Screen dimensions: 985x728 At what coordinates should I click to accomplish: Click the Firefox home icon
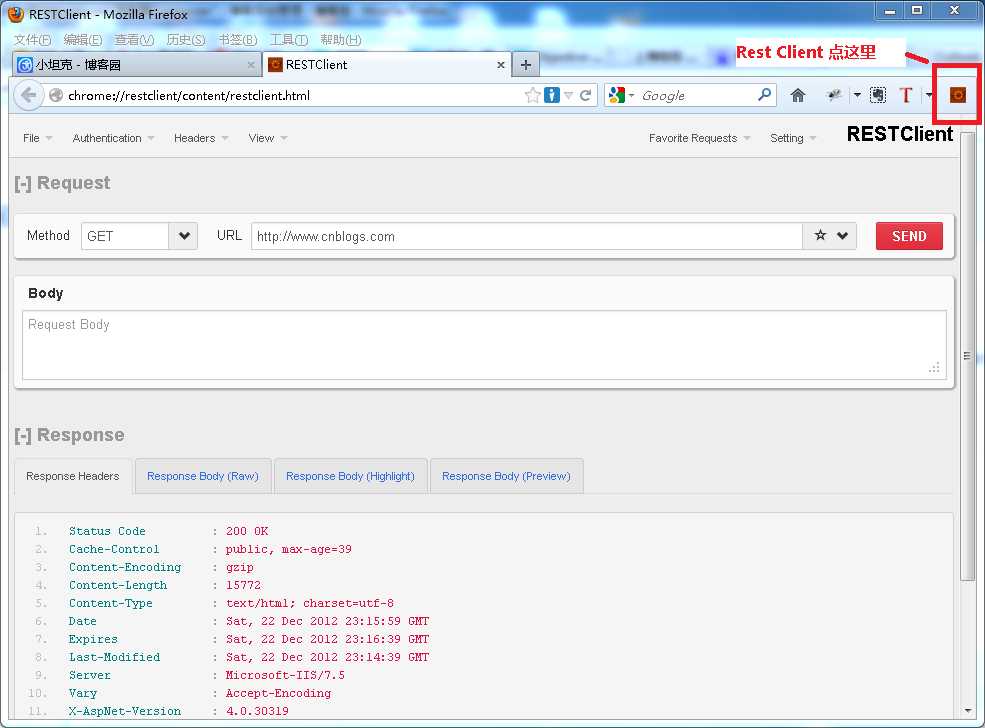[798, 95]
